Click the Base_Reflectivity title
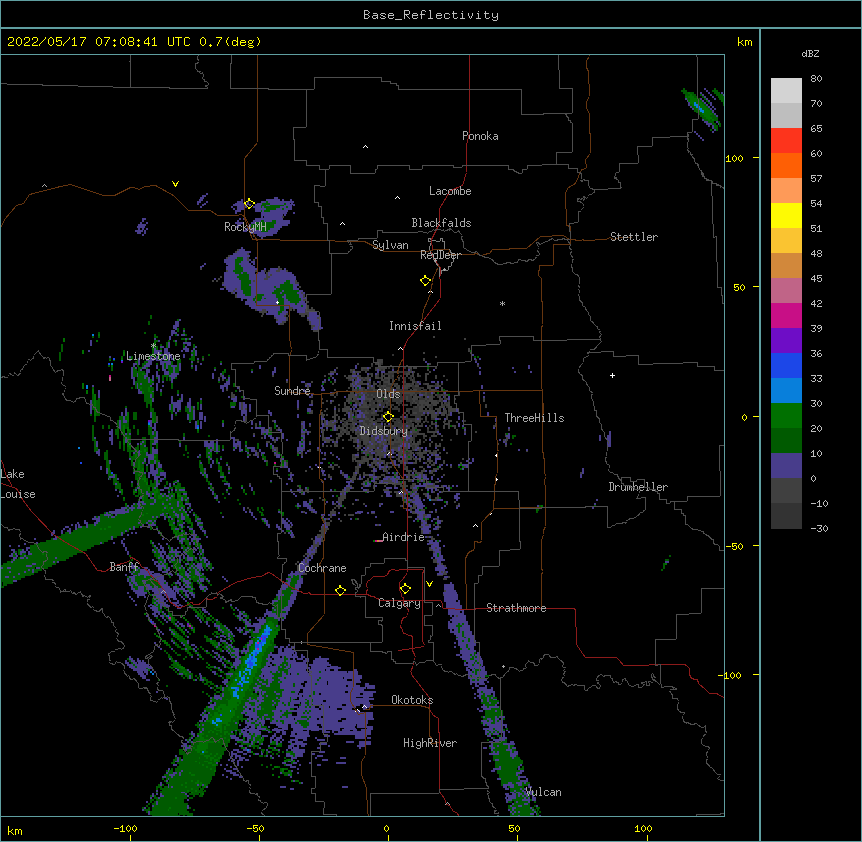The height and width of the screenshot is (842, 862). point(431,15)
